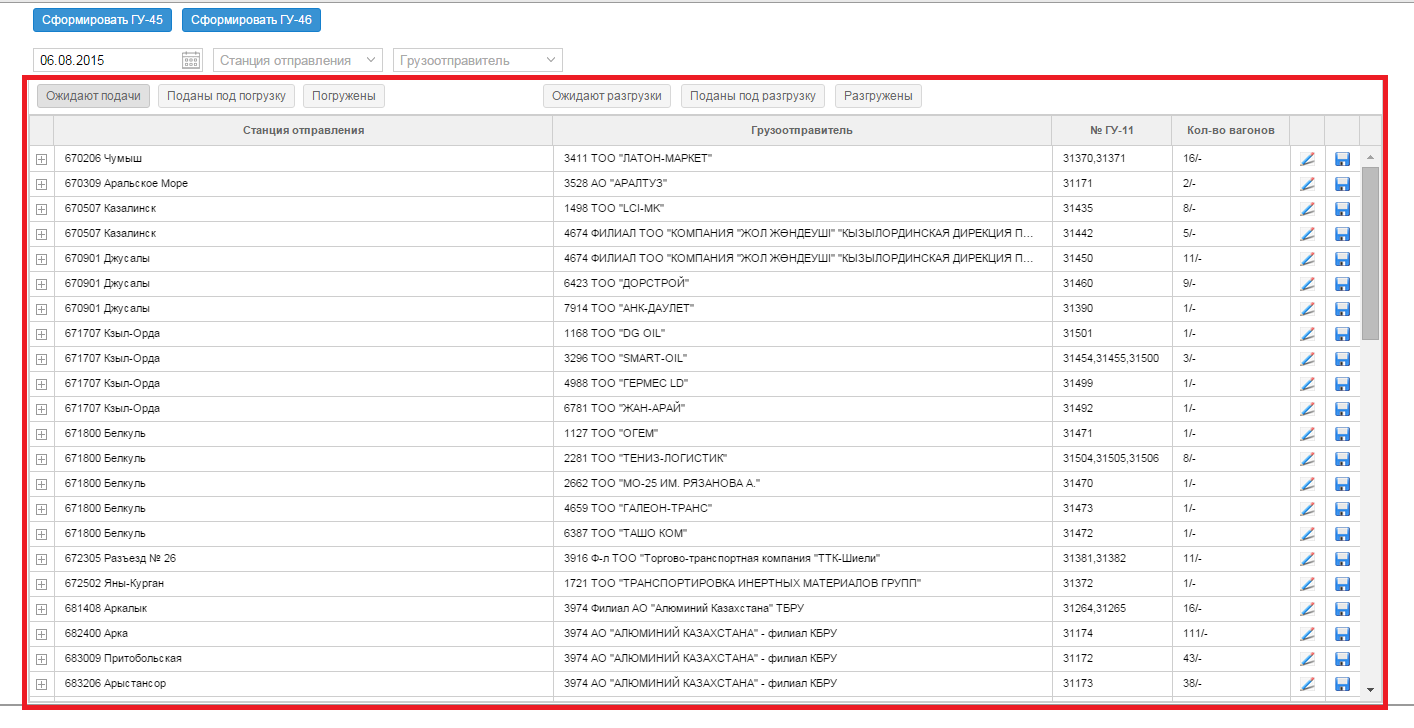
Task: Click edit pencil icon for Чумыш row
Action: (x=1307, y=158)
